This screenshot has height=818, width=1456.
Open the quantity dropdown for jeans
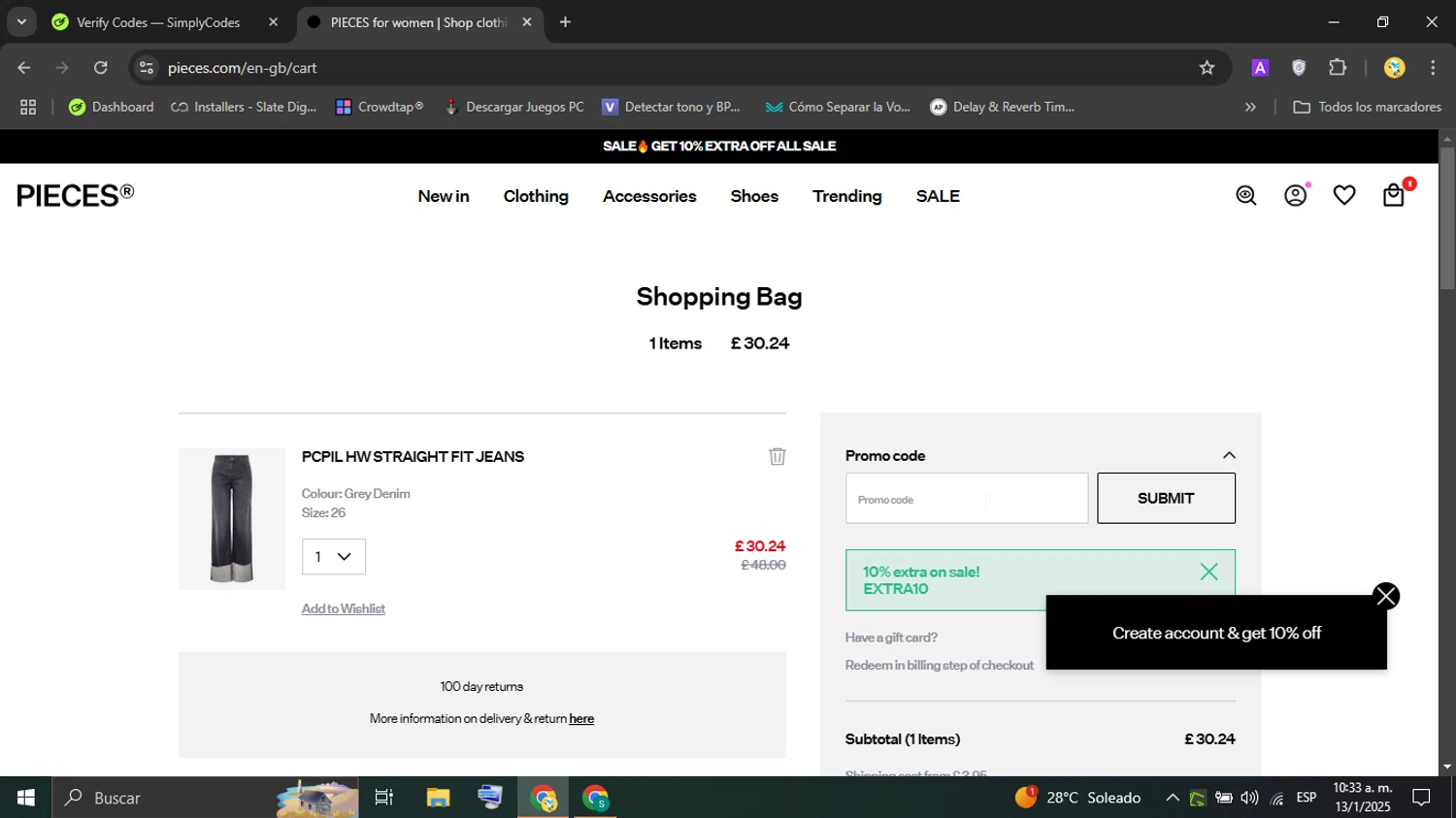[x=333, y=557]
